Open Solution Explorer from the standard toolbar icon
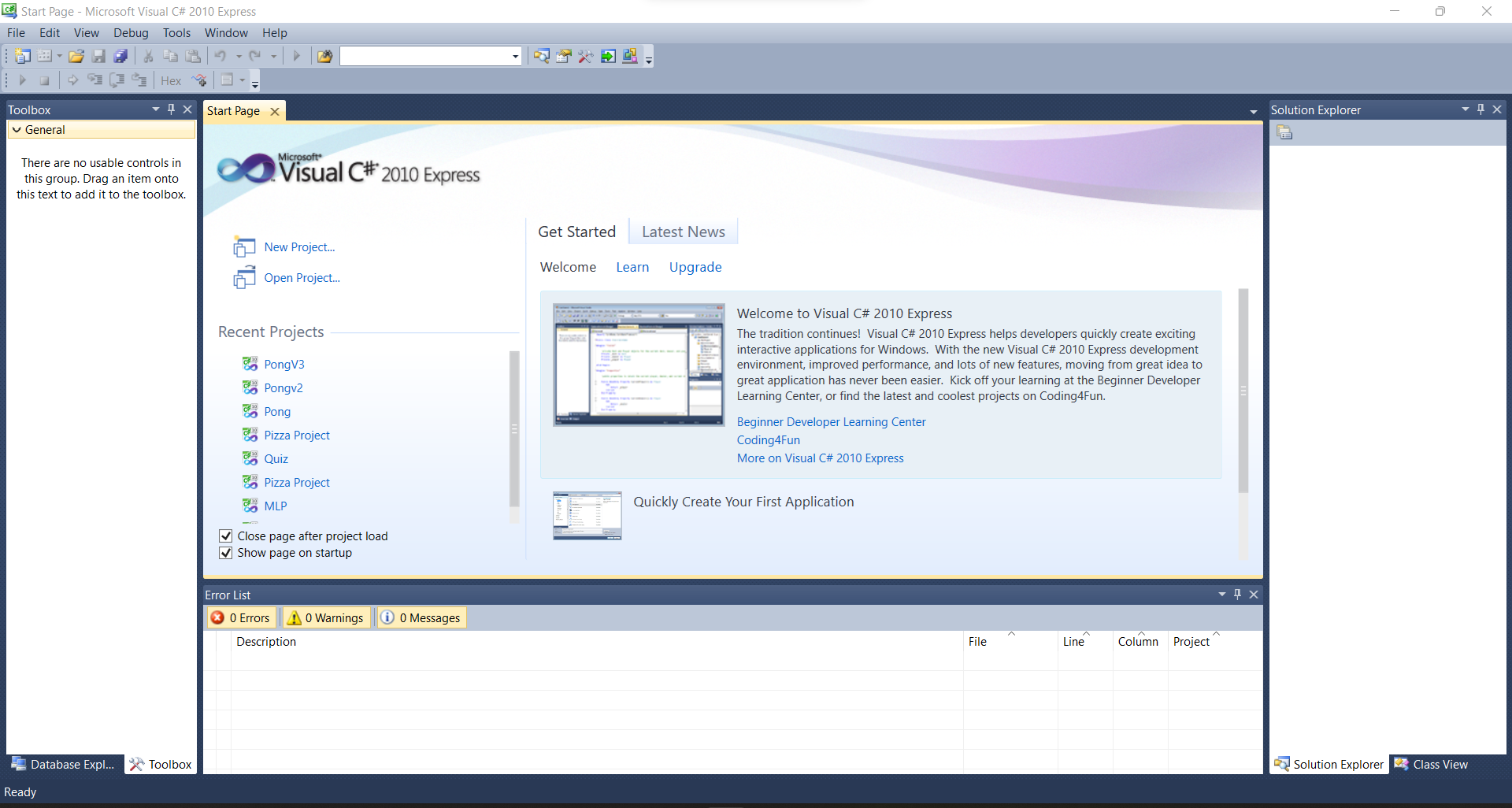The image size is (1512, 808). pyautogui.click(x=542, y=56)
